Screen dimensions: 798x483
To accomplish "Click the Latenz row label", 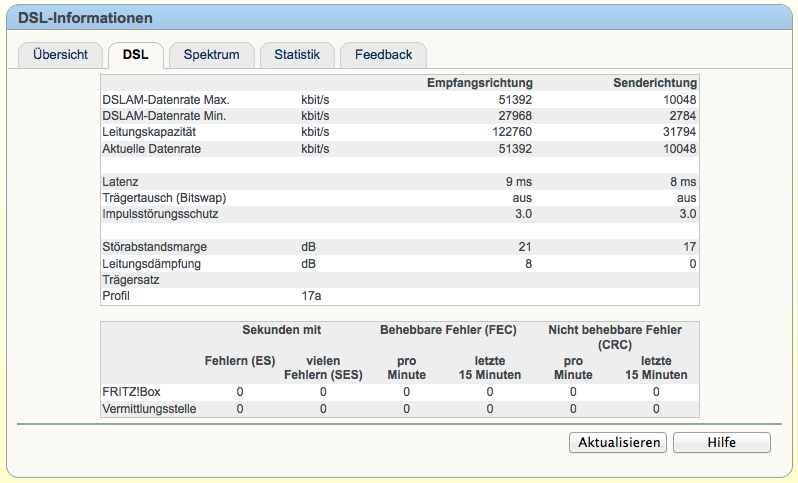I will point(120,182).
